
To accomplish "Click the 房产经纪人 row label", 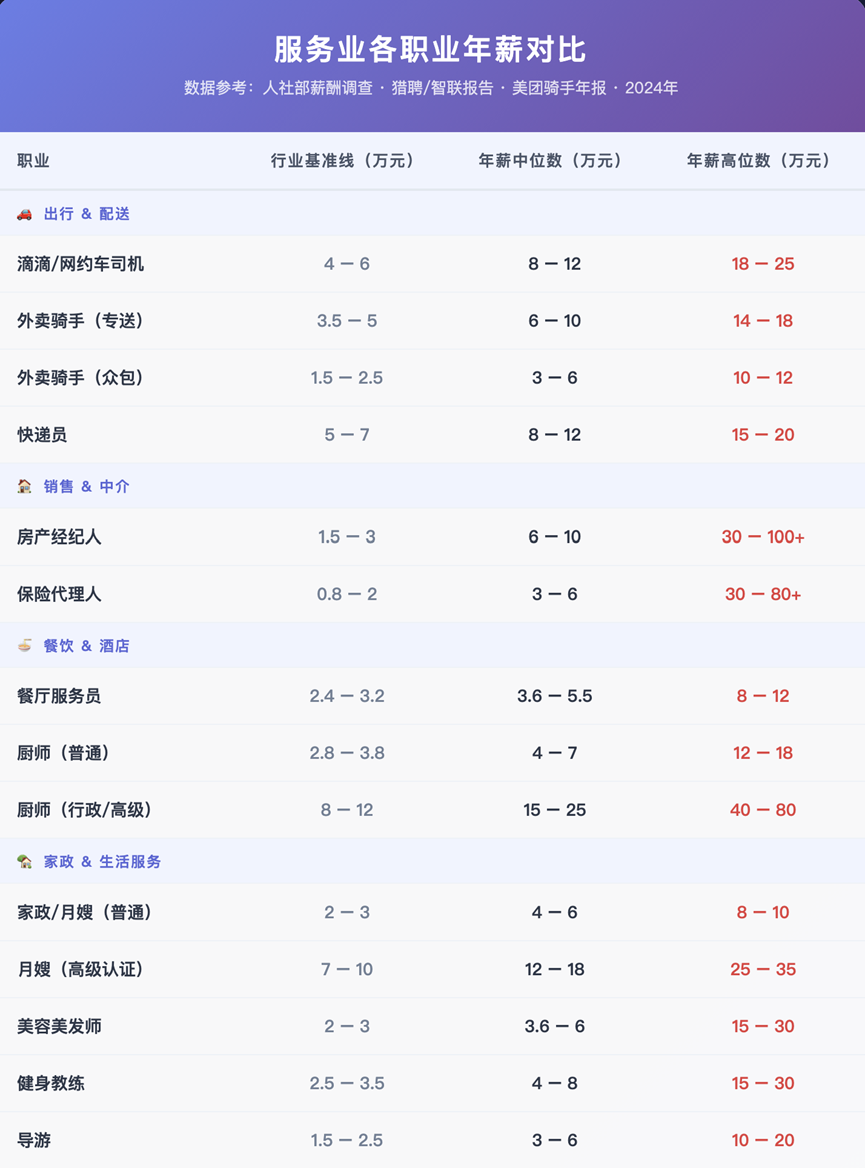I will click(59, 537).
